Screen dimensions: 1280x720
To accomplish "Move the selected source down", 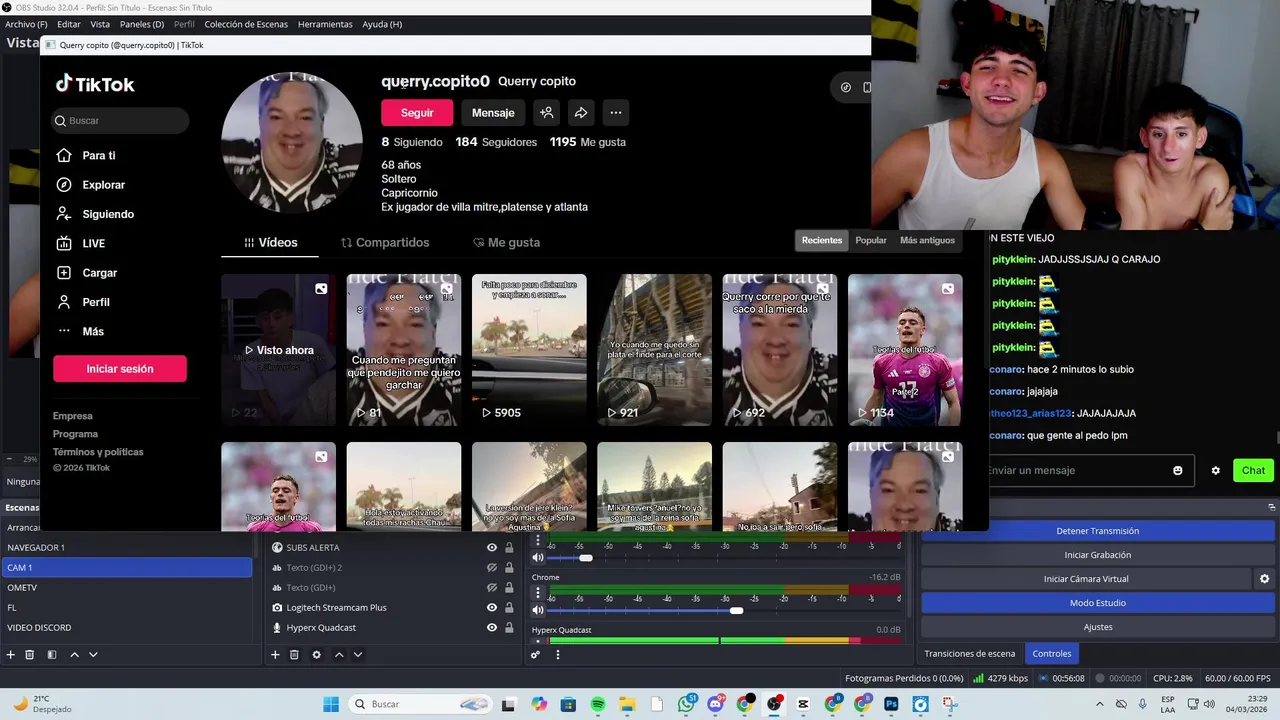I will [x=358, y=655].
